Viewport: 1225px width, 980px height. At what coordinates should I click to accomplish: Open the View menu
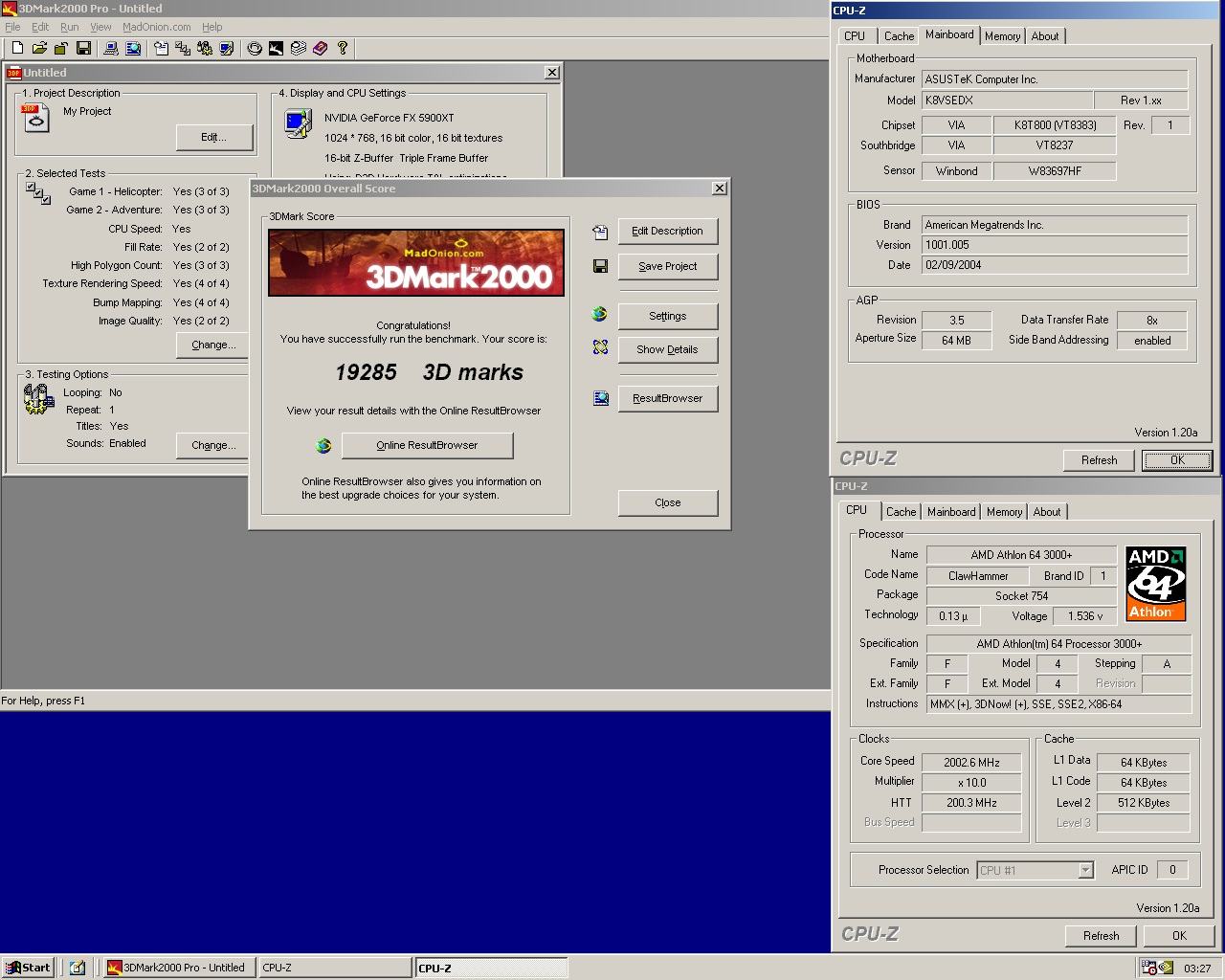[x=100, y=27]
